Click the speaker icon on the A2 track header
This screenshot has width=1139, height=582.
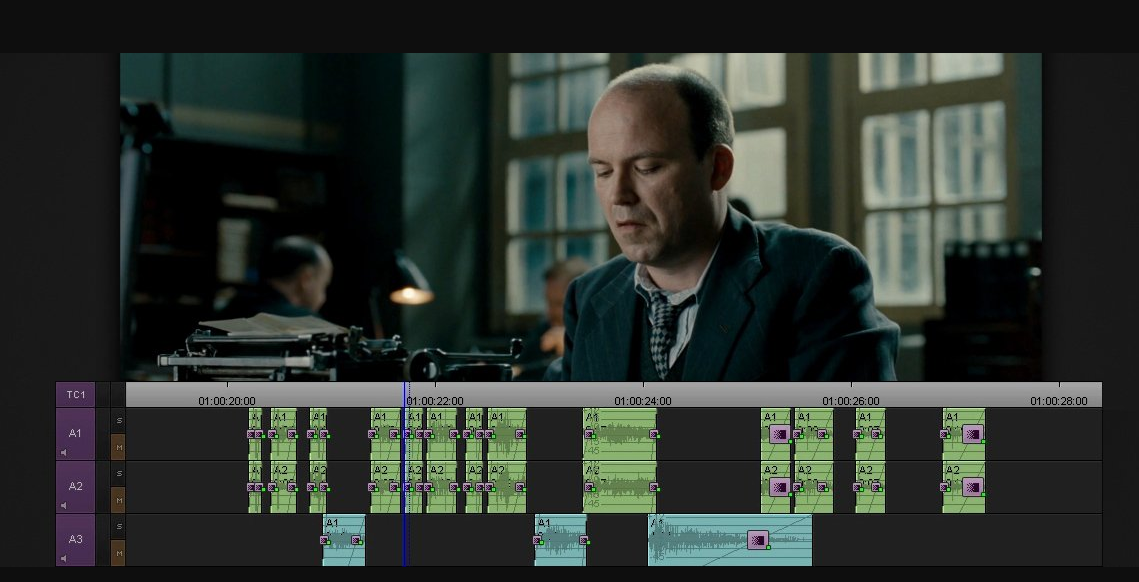tap(65, 506)
